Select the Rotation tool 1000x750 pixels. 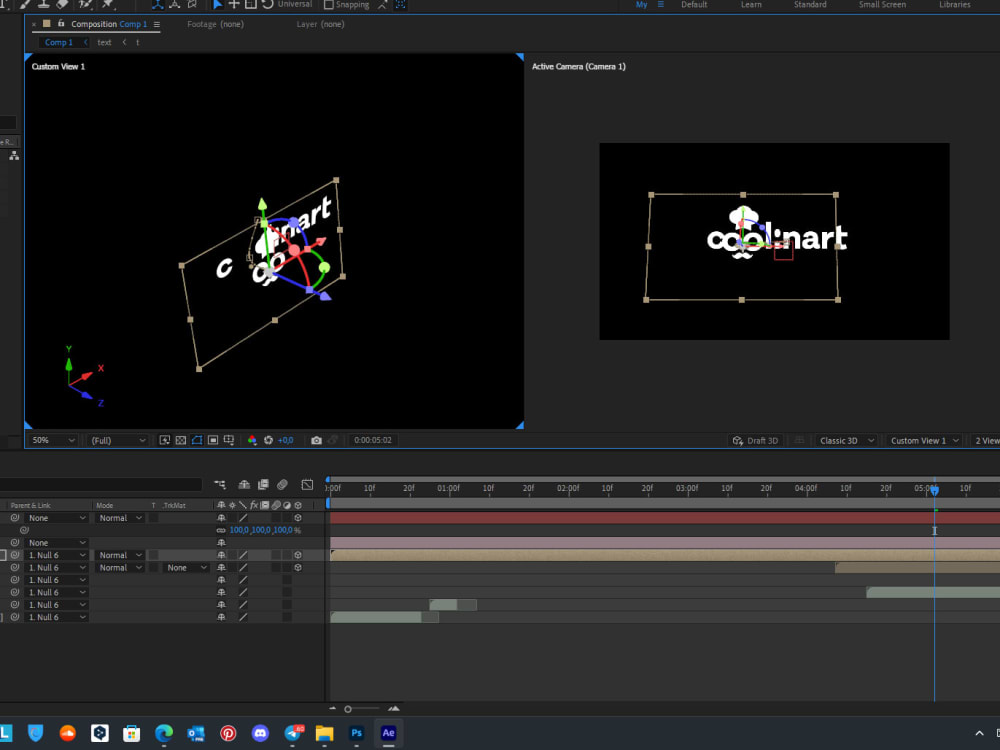(266, 5)
